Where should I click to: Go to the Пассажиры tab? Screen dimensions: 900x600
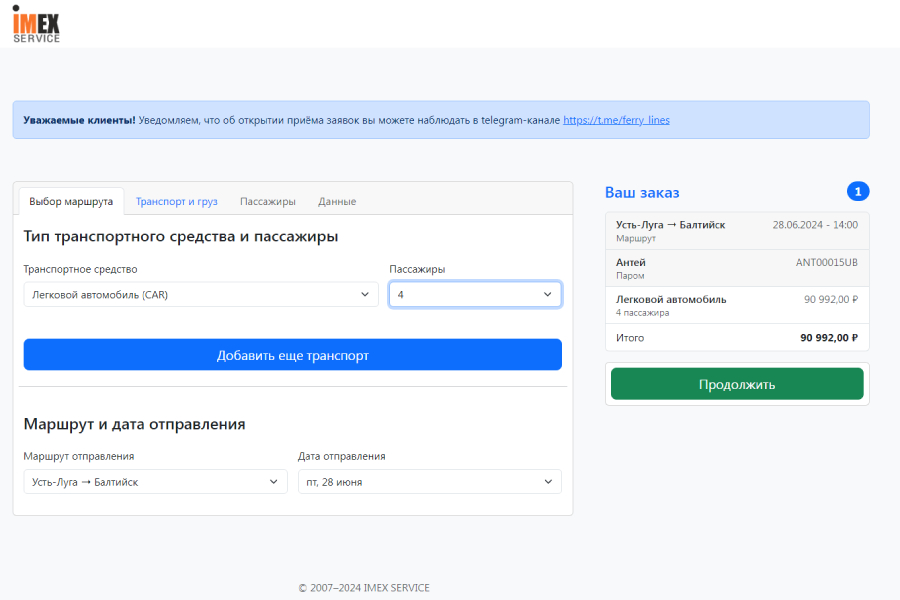pos(267,201)
